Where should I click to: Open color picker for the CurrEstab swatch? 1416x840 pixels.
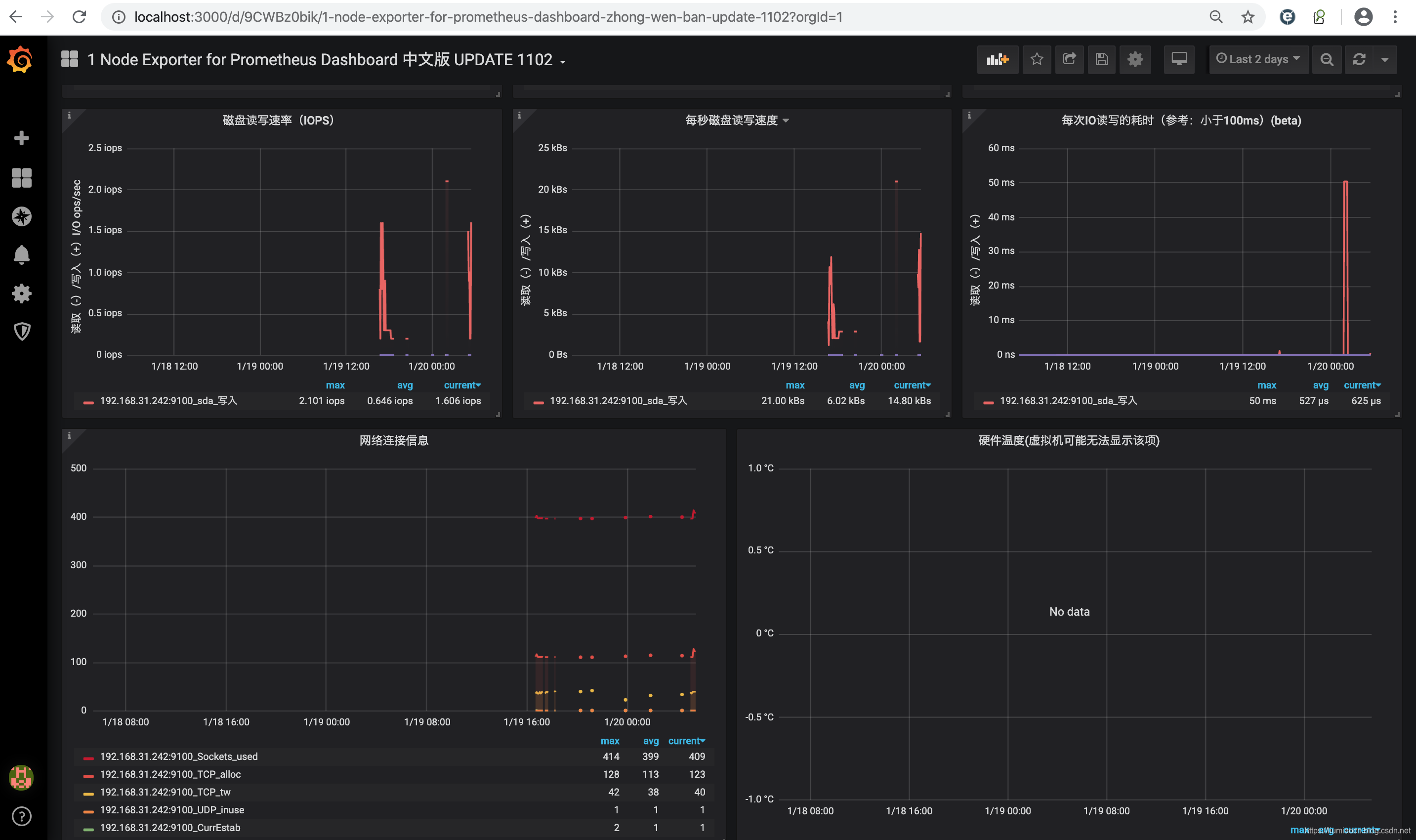(x=88, y=829)
